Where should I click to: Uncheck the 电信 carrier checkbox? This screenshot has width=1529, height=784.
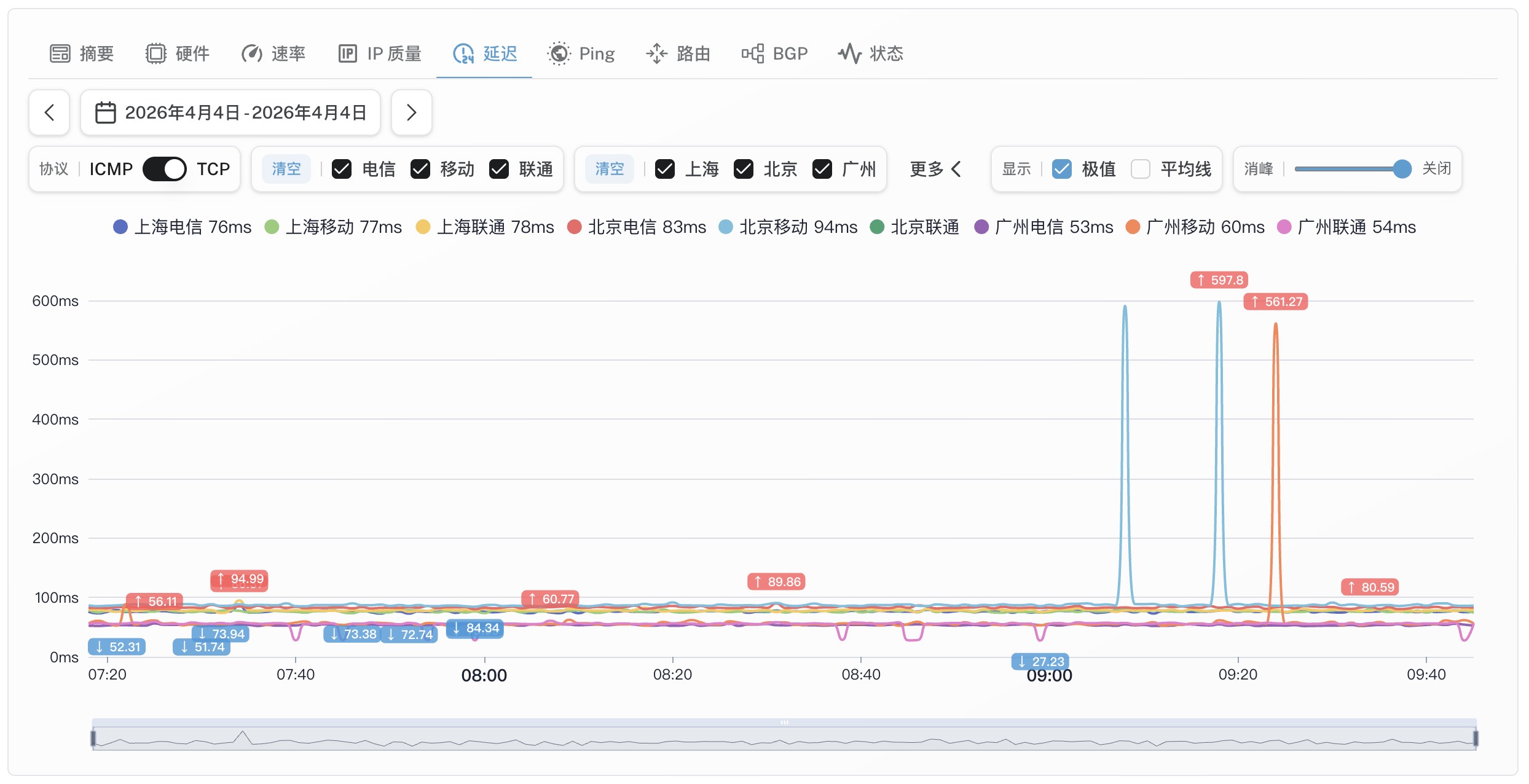(x=342, y=169)
